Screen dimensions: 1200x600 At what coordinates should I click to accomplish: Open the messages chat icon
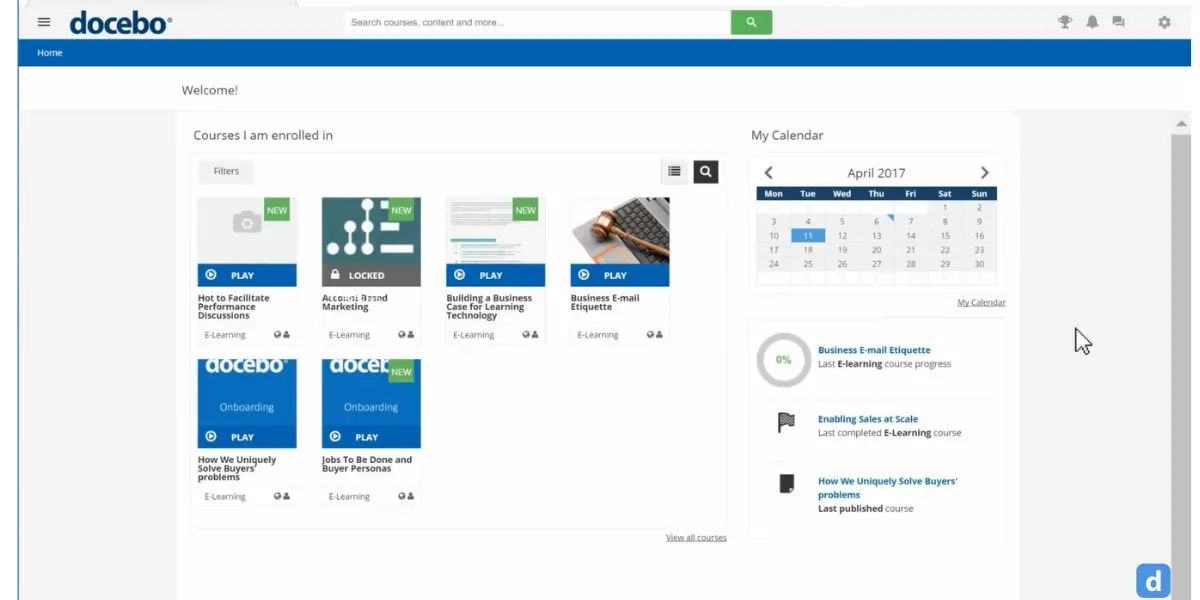1118,22
